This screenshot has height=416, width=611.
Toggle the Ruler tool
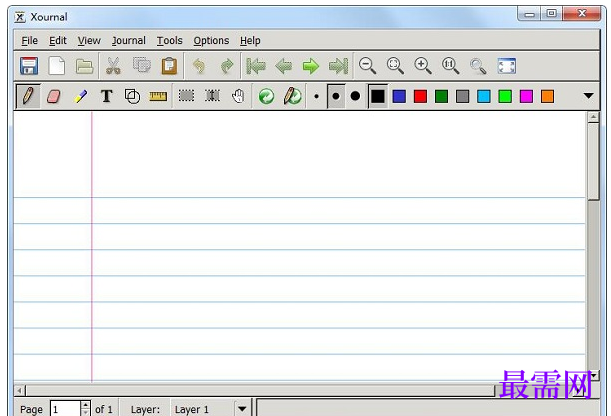pos(158,96)
